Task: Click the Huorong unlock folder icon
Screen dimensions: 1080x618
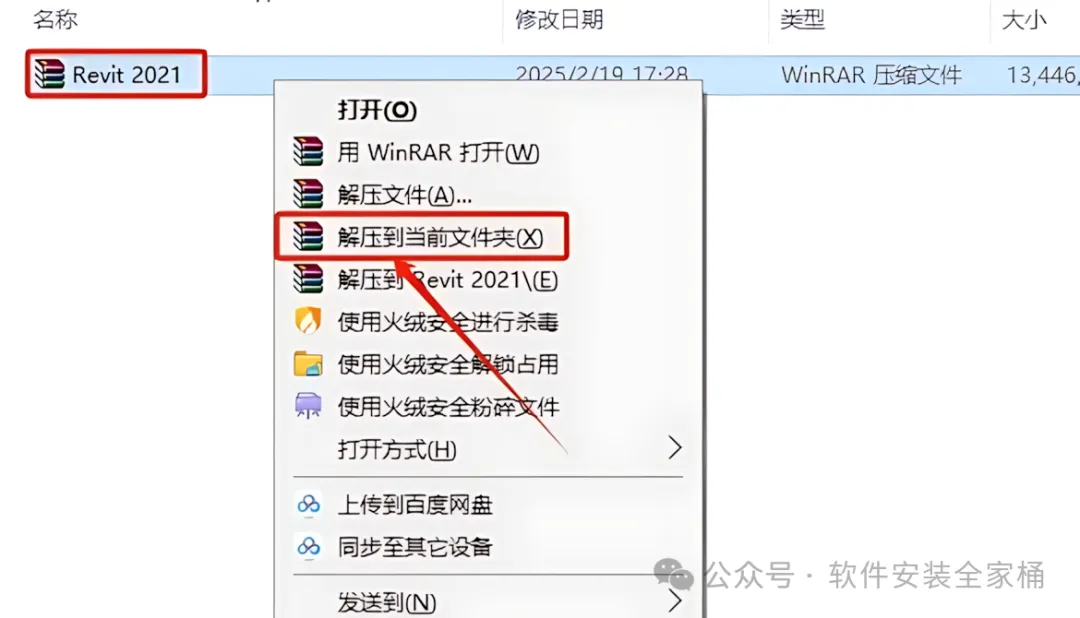Action: click(x=308, y=364)
